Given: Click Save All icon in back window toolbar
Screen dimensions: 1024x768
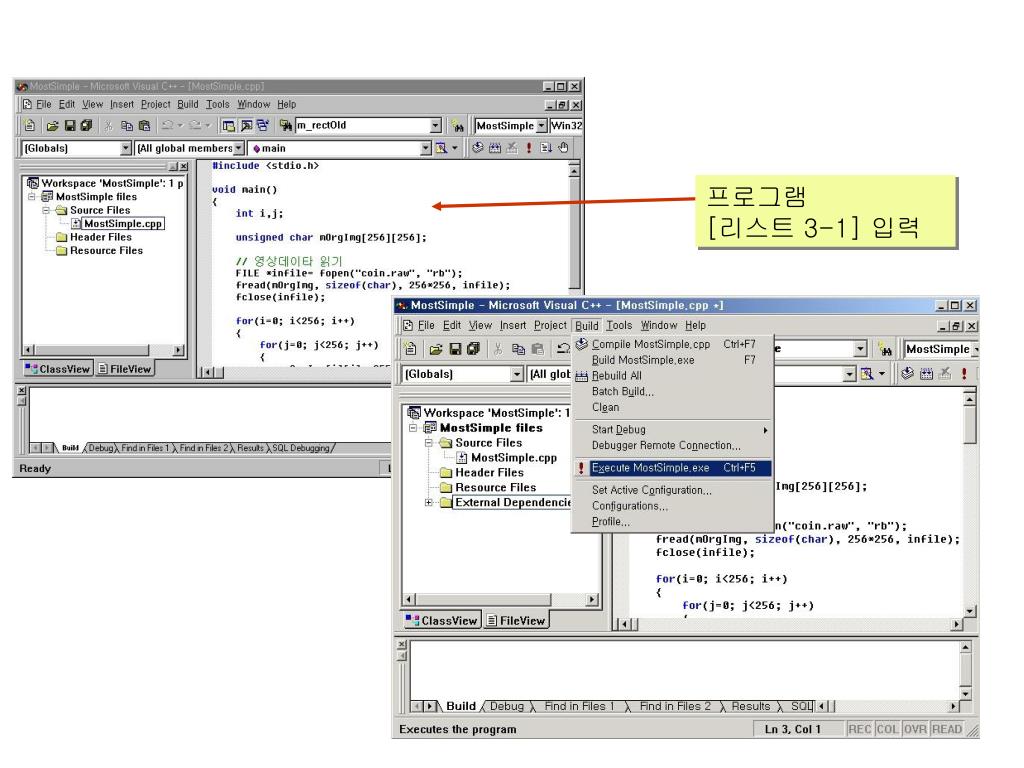Looking at the screenshot, I should click(x=86, y=125).
